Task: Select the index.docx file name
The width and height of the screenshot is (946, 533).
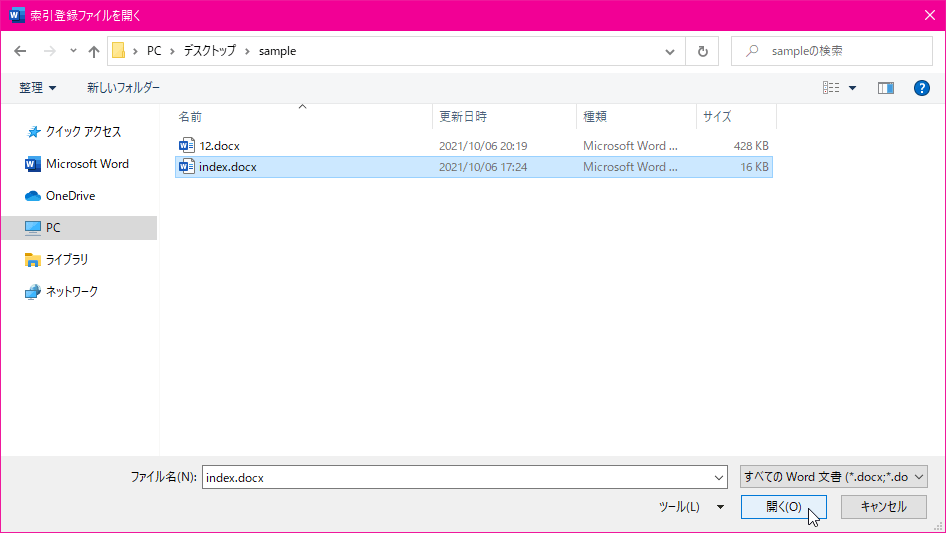Action: point(227,167)
